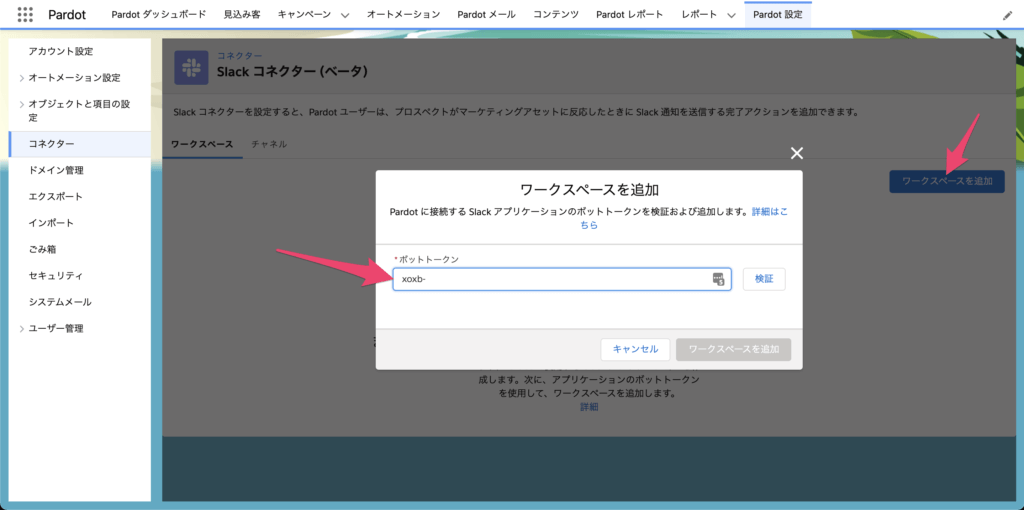Expand the レポート dropdown chevron
Screen dimensions: 1024x510
[731, 15]
